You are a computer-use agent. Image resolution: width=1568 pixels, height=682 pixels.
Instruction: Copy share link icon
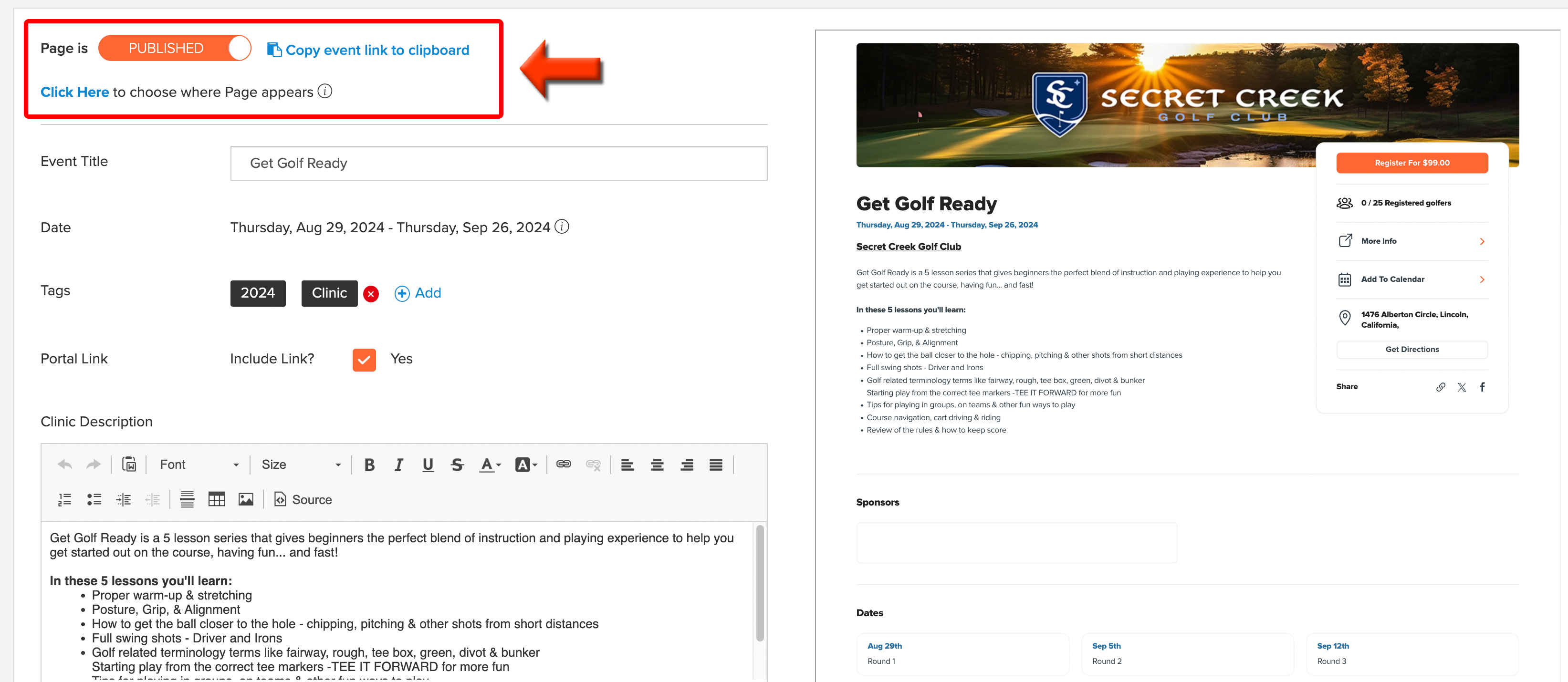[1440, 388]
